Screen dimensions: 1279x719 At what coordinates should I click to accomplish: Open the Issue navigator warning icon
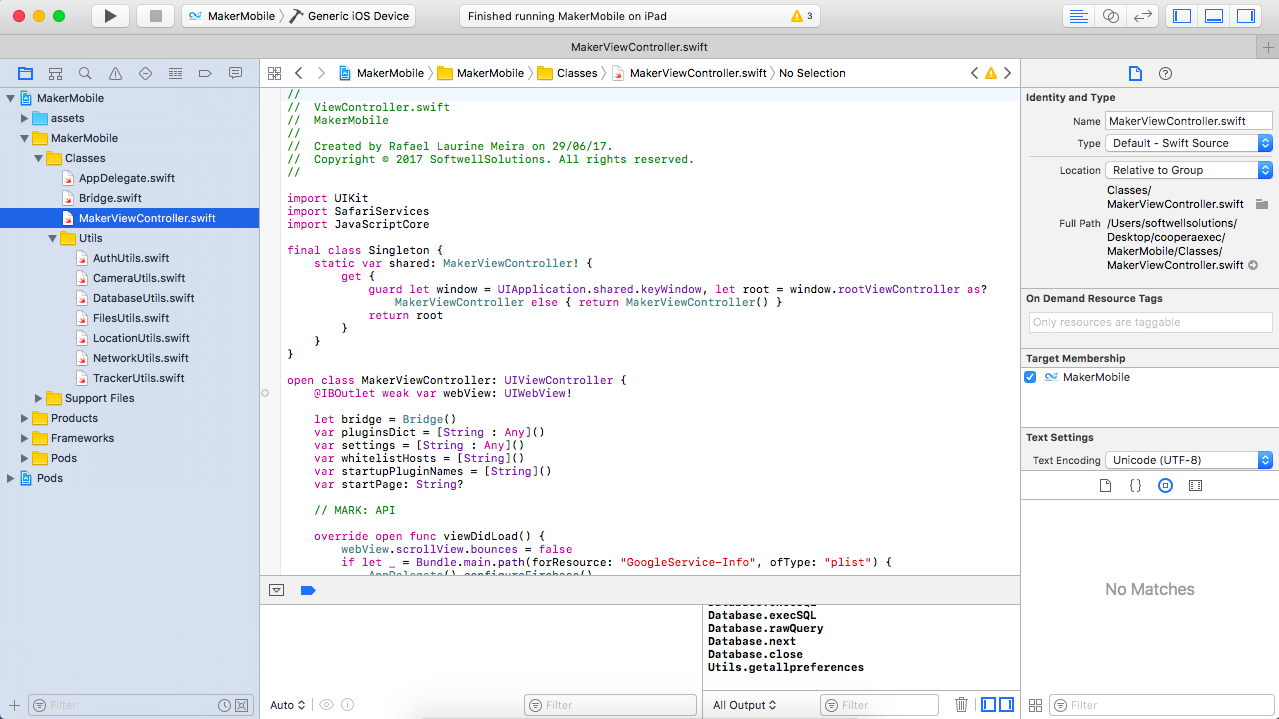point(116,73)
